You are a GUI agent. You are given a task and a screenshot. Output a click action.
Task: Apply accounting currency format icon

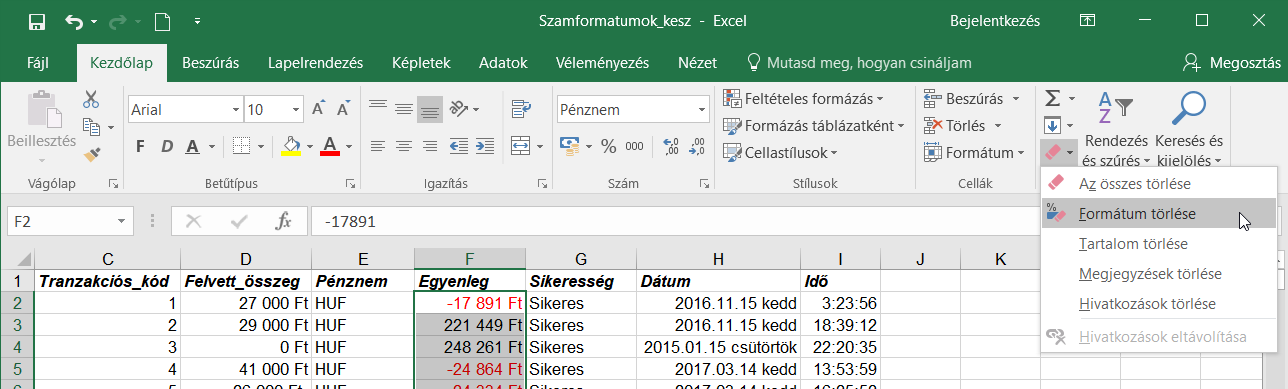click(569, 146)
